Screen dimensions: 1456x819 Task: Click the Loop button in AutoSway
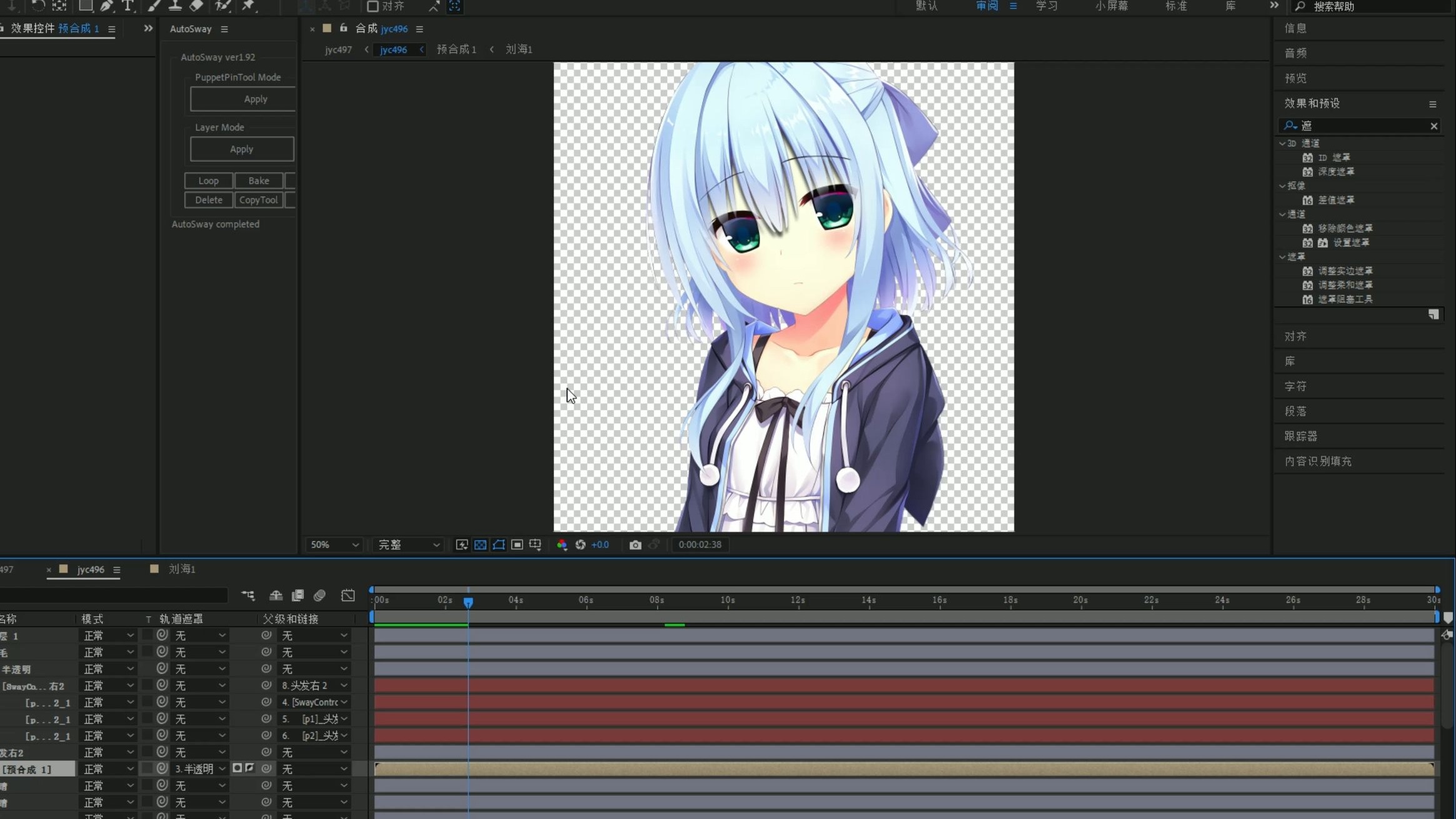tap(209, 181)
